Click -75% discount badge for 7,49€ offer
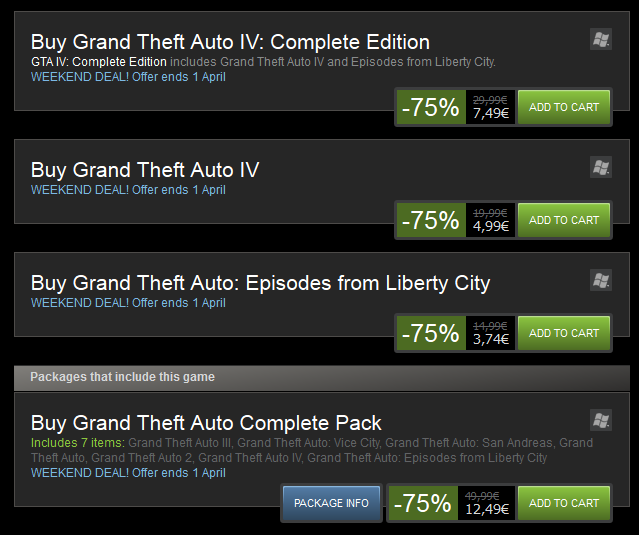 coord(431,107)
